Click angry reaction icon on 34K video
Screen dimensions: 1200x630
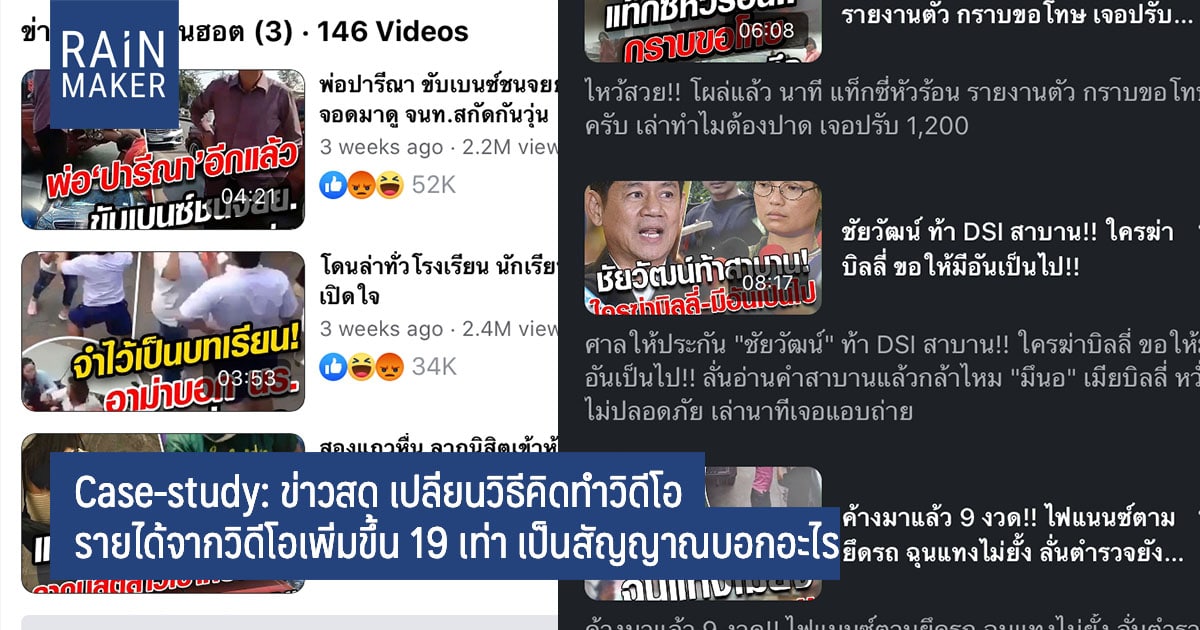coord(389,367)
